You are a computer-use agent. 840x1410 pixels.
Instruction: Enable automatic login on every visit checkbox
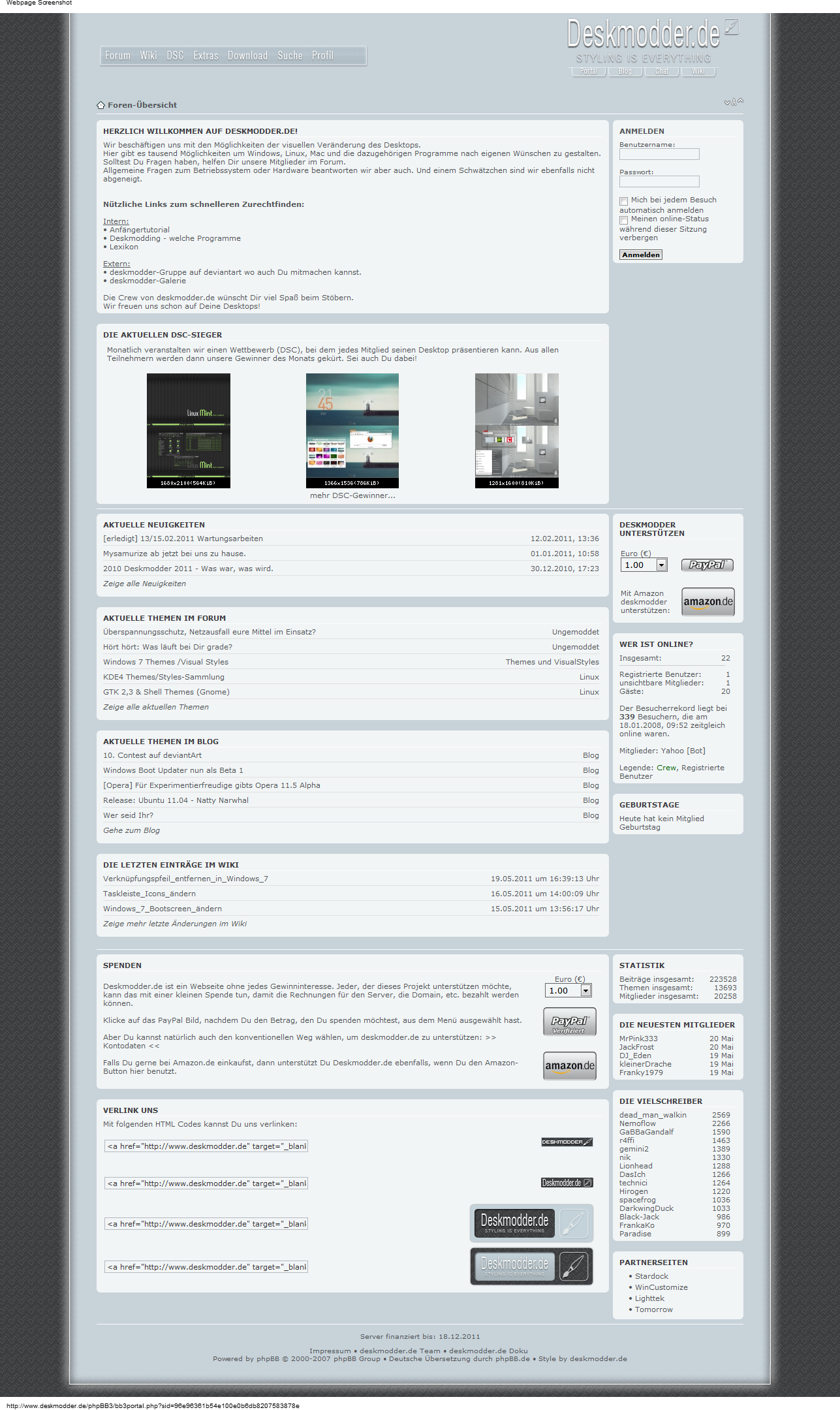coord(623,201)
